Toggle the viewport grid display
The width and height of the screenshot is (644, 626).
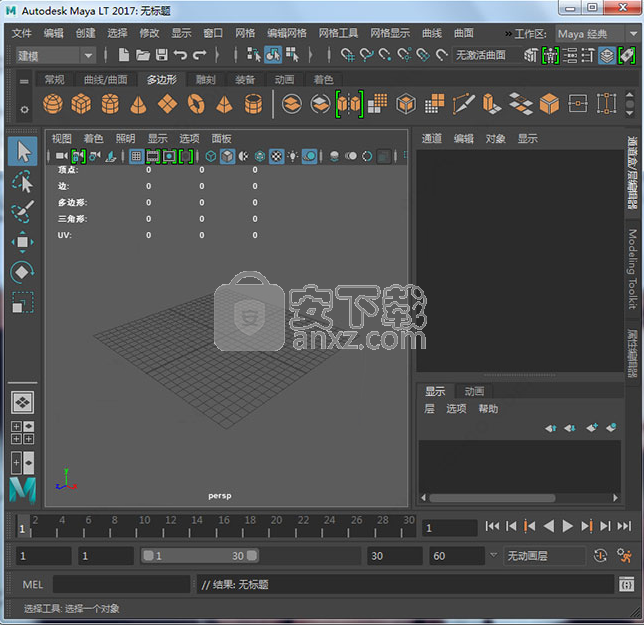point(136,156)
